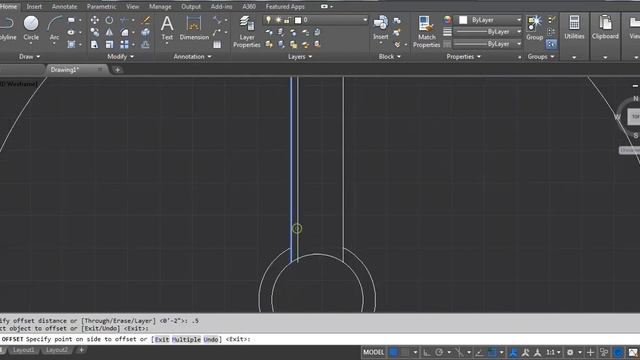Choose the Undo option in command line

[x=211, y=339]
